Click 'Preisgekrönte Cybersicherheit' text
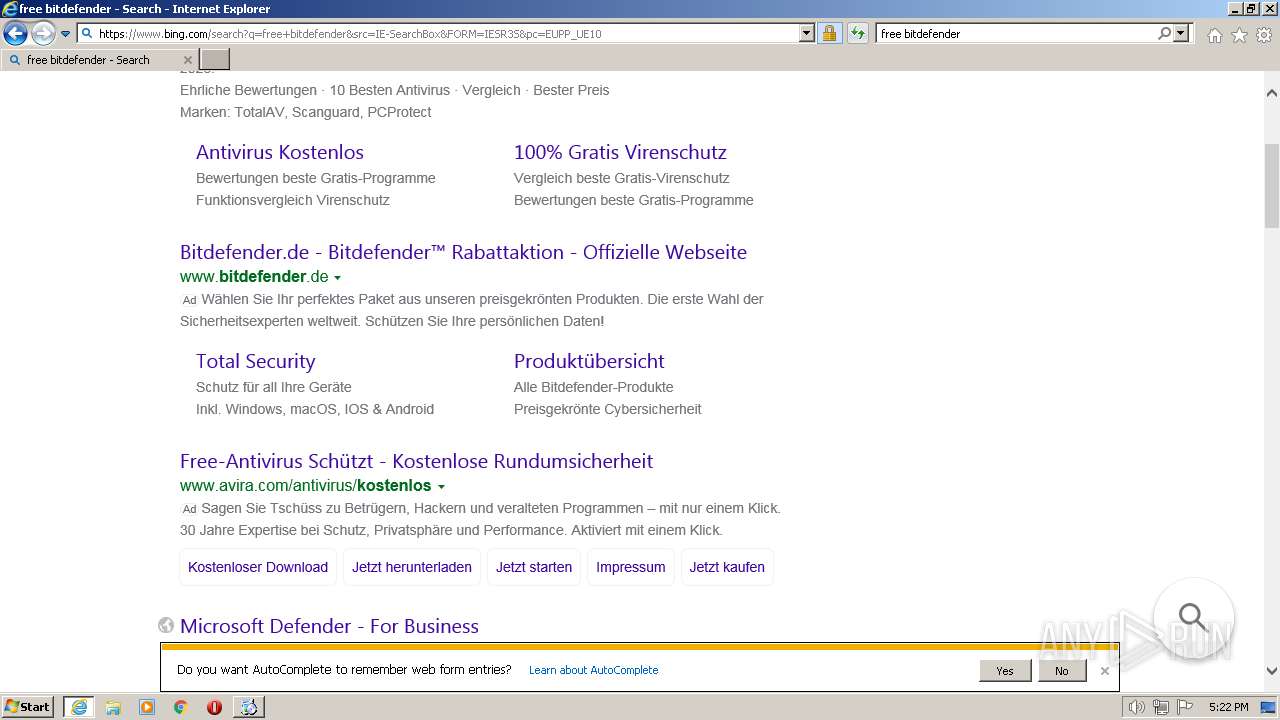Screen dimensions: 1280x720 [608, 409]
